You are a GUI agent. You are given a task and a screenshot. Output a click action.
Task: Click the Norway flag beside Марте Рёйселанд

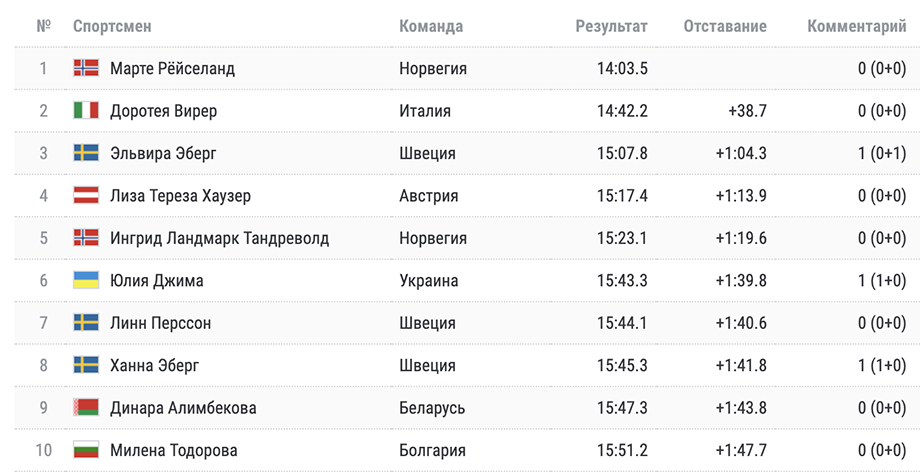pyautogui.click(x=86, y=68)
